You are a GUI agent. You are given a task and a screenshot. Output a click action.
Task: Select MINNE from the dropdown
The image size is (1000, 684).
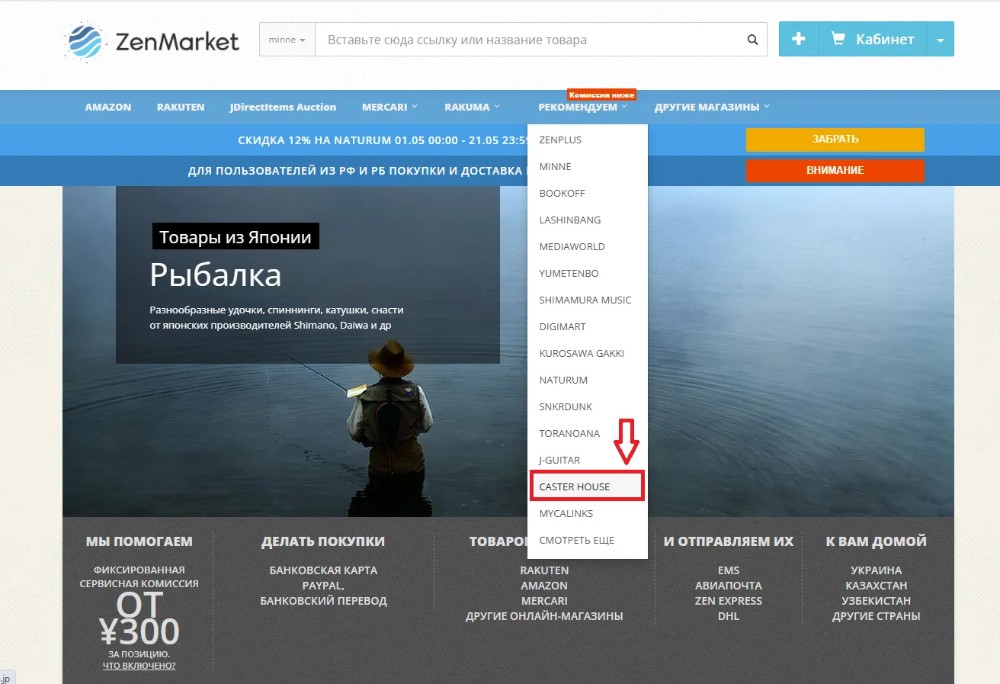587,166
